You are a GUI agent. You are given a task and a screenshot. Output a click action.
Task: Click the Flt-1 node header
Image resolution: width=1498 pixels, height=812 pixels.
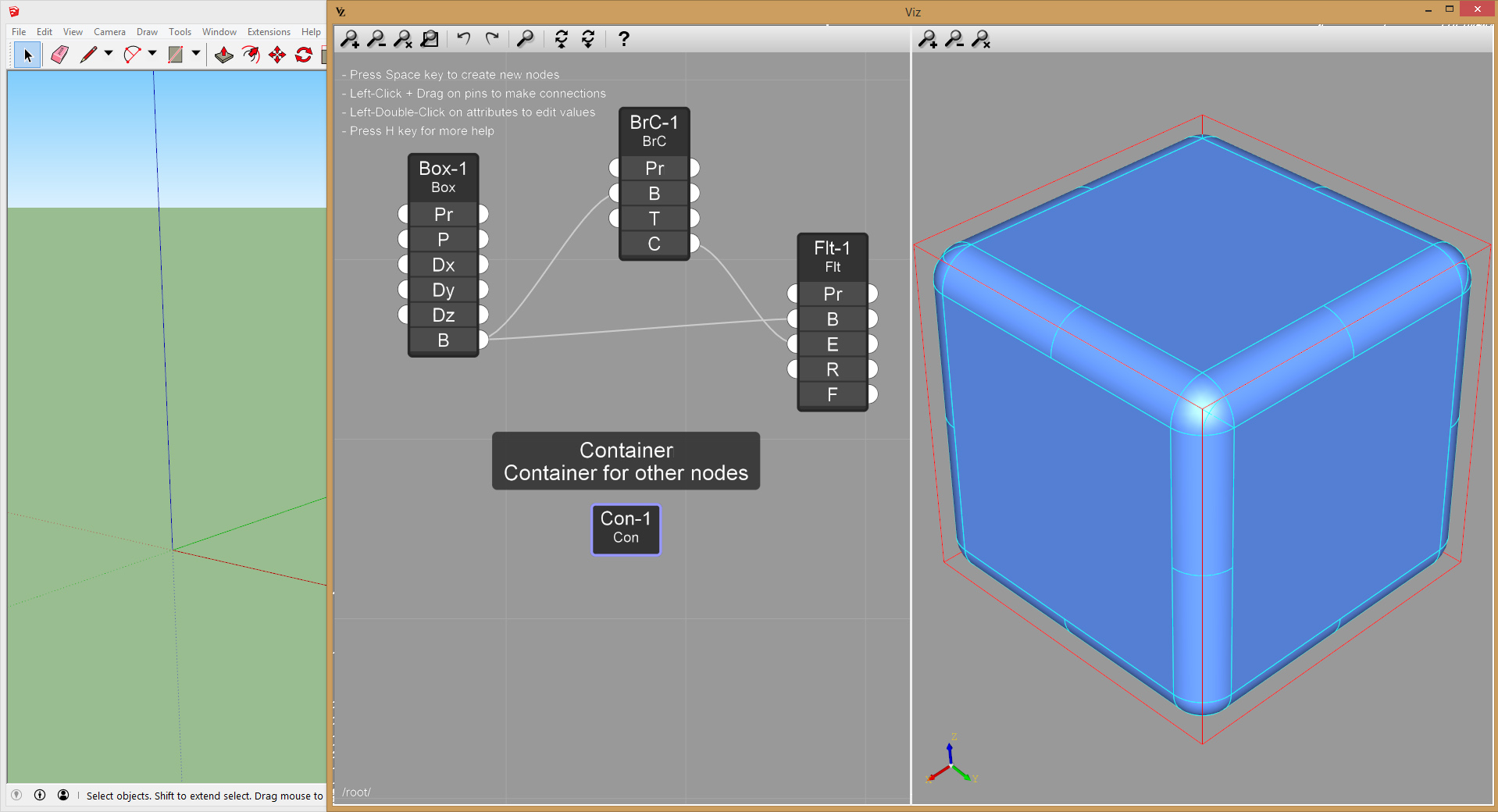(x=832, y=256)
